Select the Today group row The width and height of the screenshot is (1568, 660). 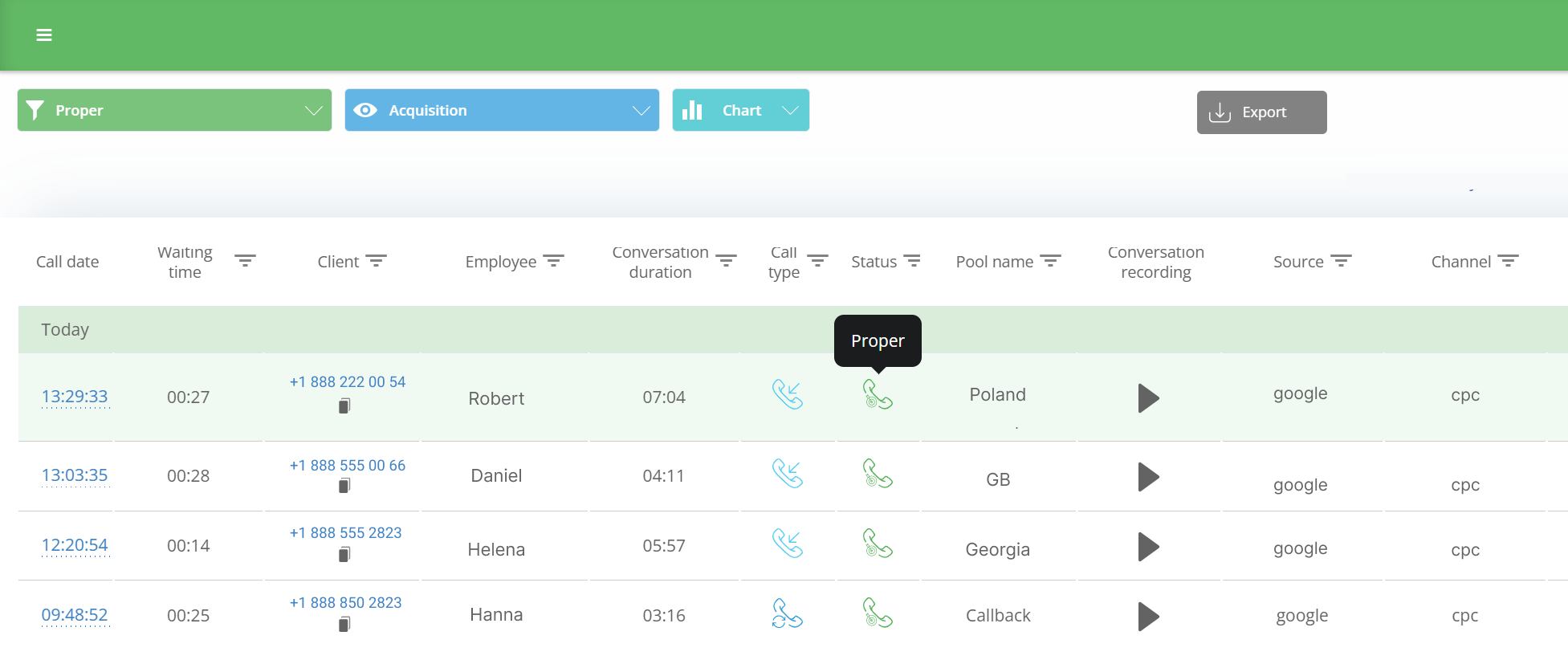(792, 330)
